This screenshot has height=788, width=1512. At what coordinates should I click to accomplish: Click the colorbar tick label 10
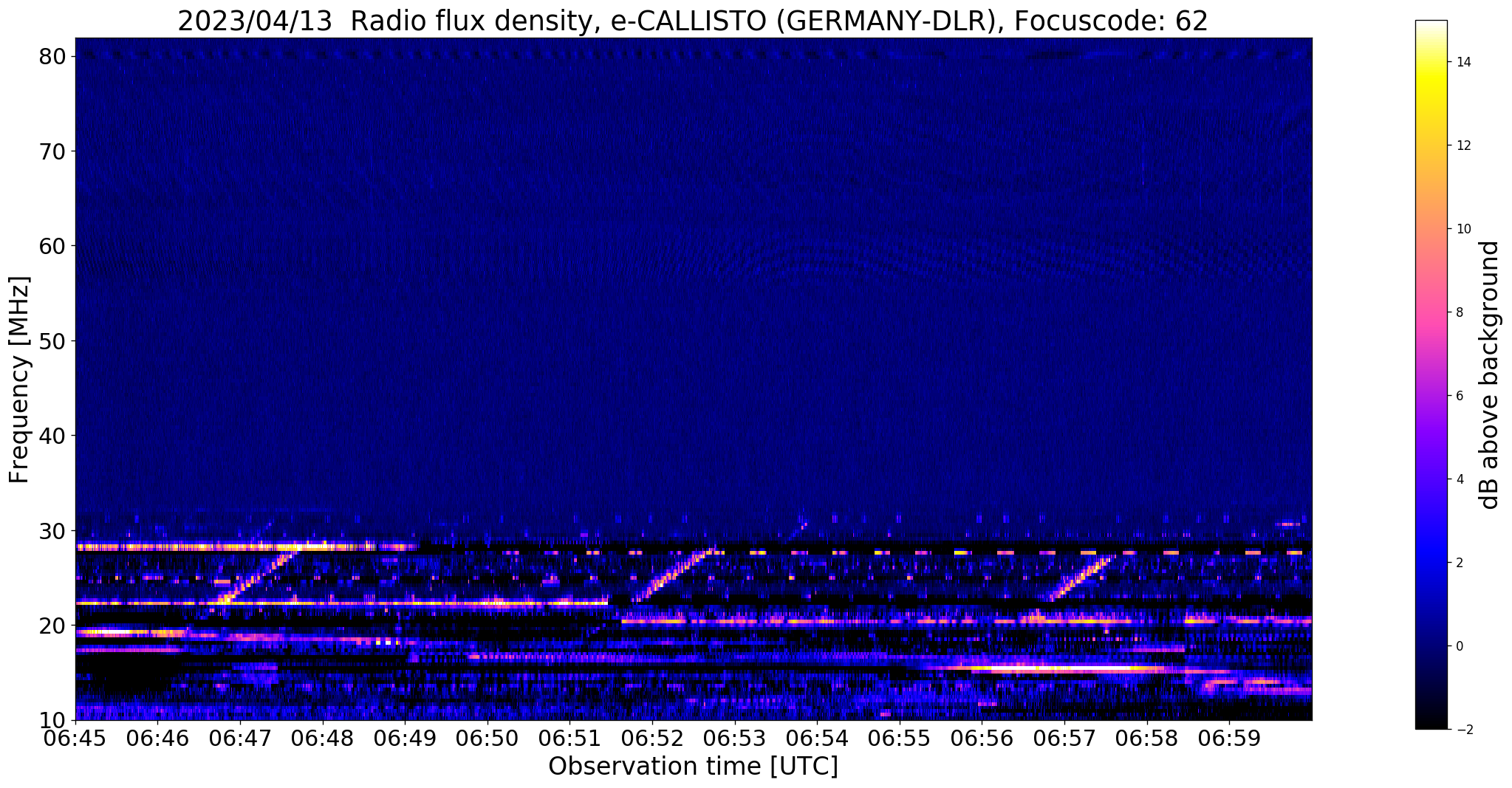pos(1463,229)
